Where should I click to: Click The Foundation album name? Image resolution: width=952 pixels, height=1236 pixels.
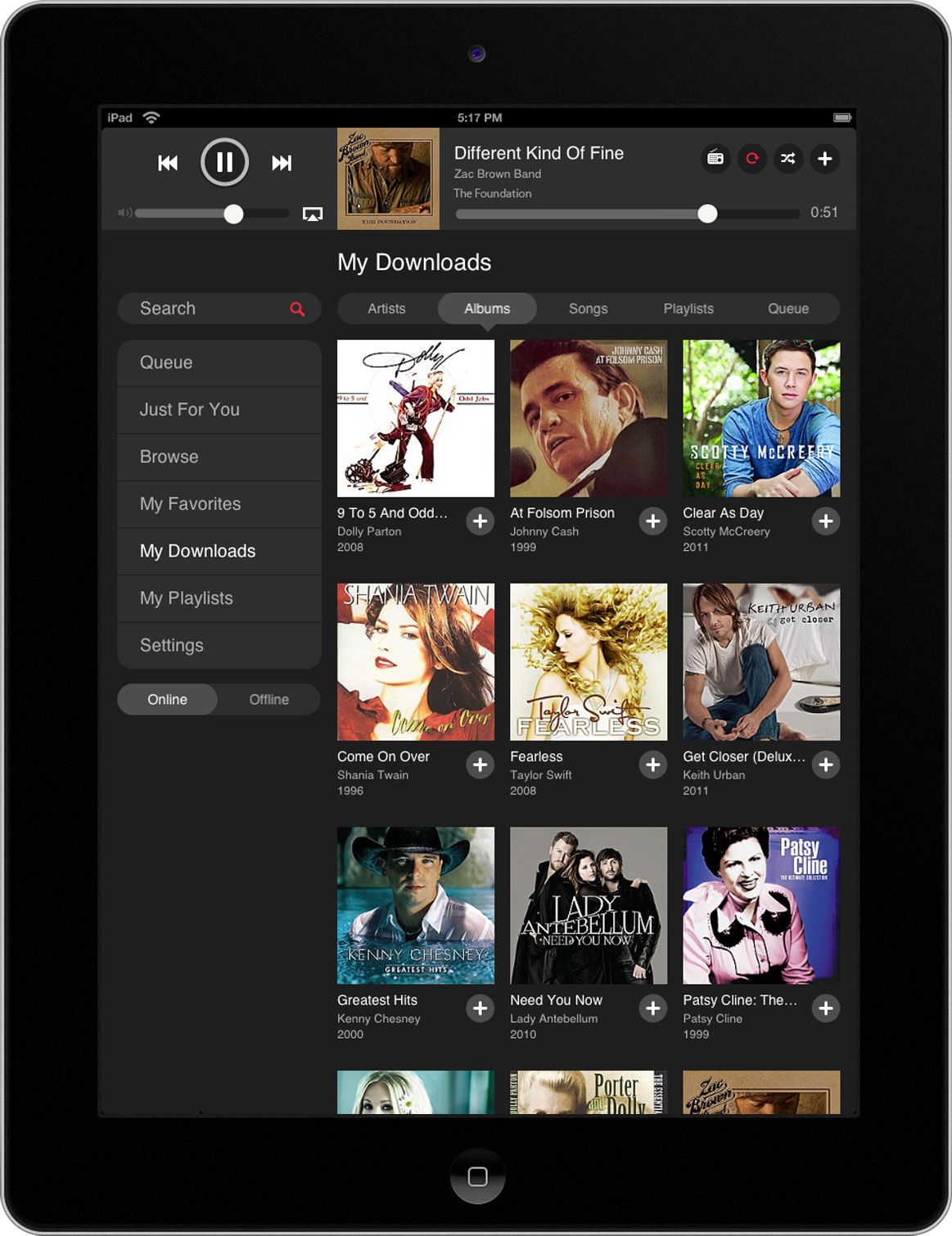(x=493, y=193)
